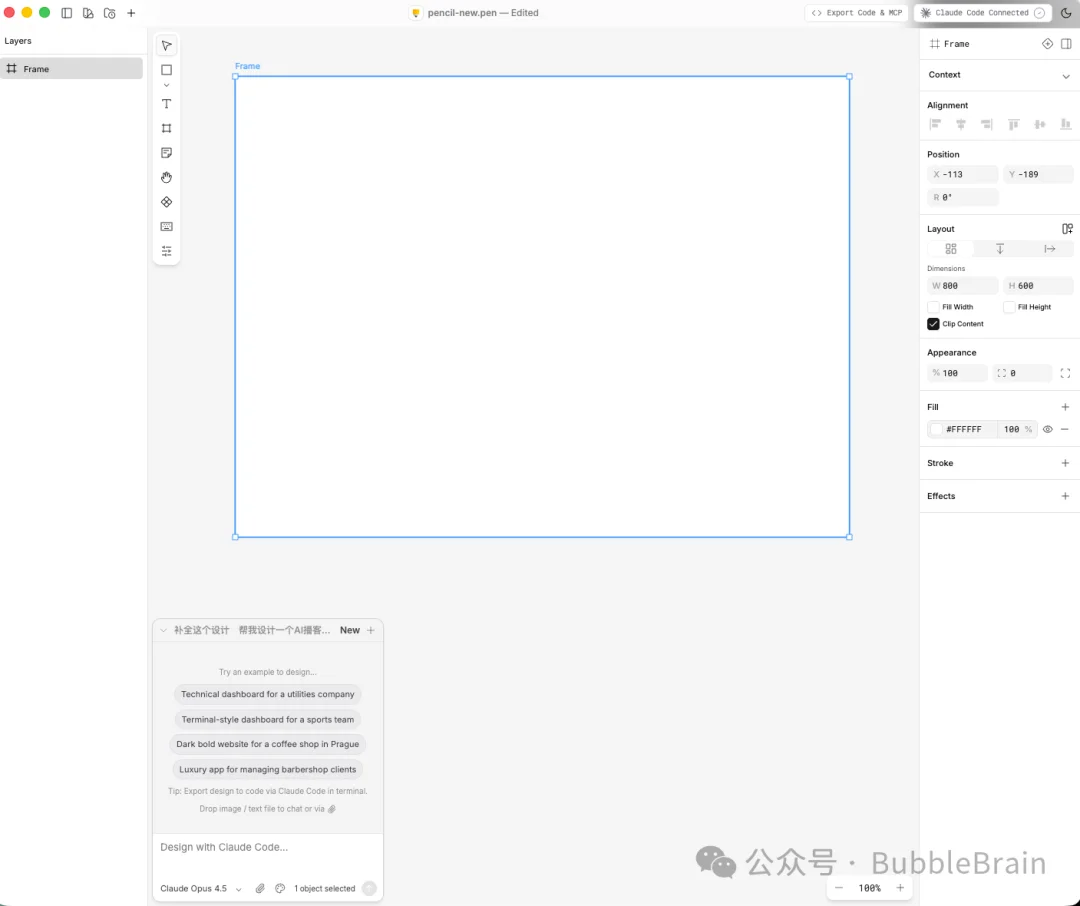Toggle fill visibility eye icon
This screenshot has width=1080, height=906.
coord(1048,429)
